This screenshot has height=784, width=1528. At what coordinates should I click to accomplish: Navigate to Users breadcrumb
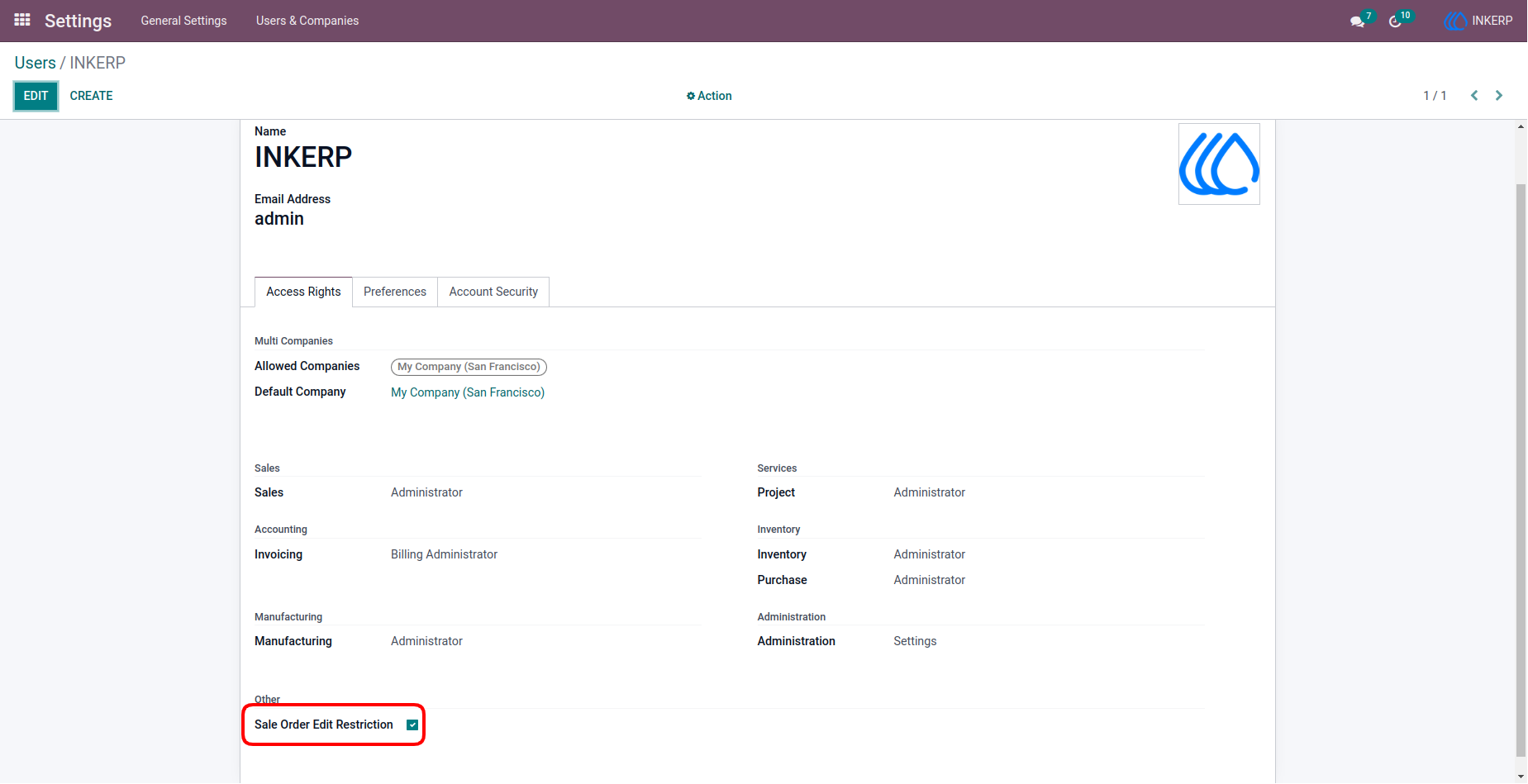36,63
